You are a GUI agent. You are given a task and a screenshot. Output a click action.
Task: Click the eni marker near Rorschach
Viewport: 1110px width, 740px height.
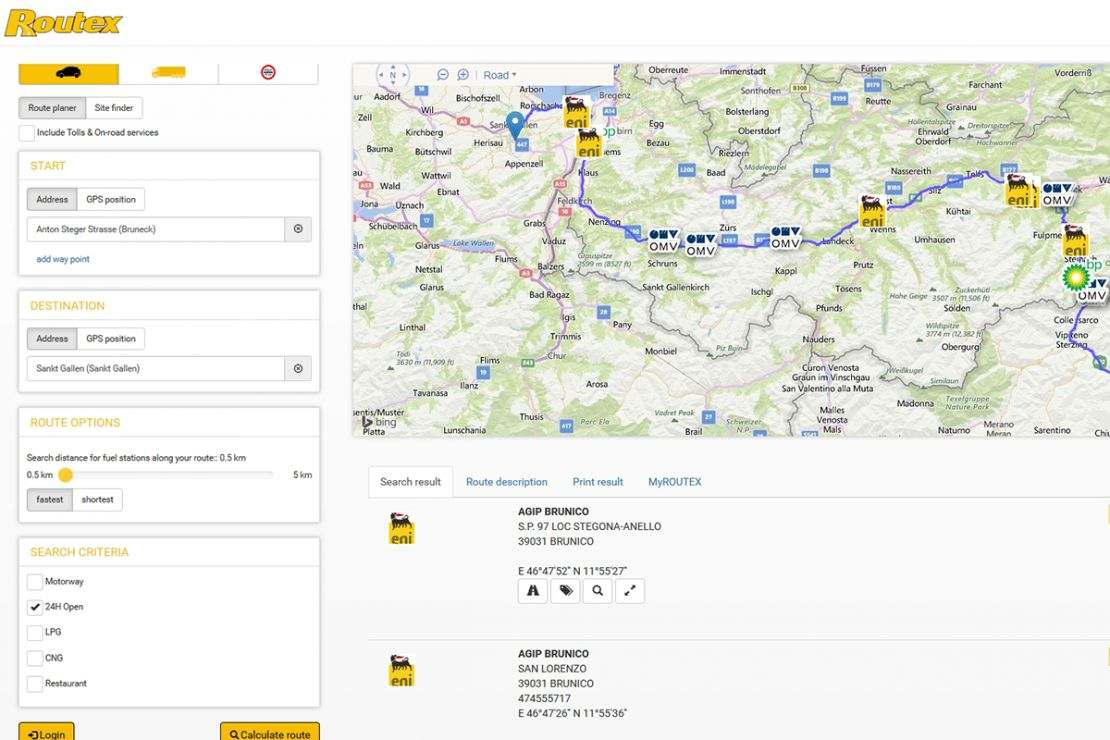click(576, 113)
